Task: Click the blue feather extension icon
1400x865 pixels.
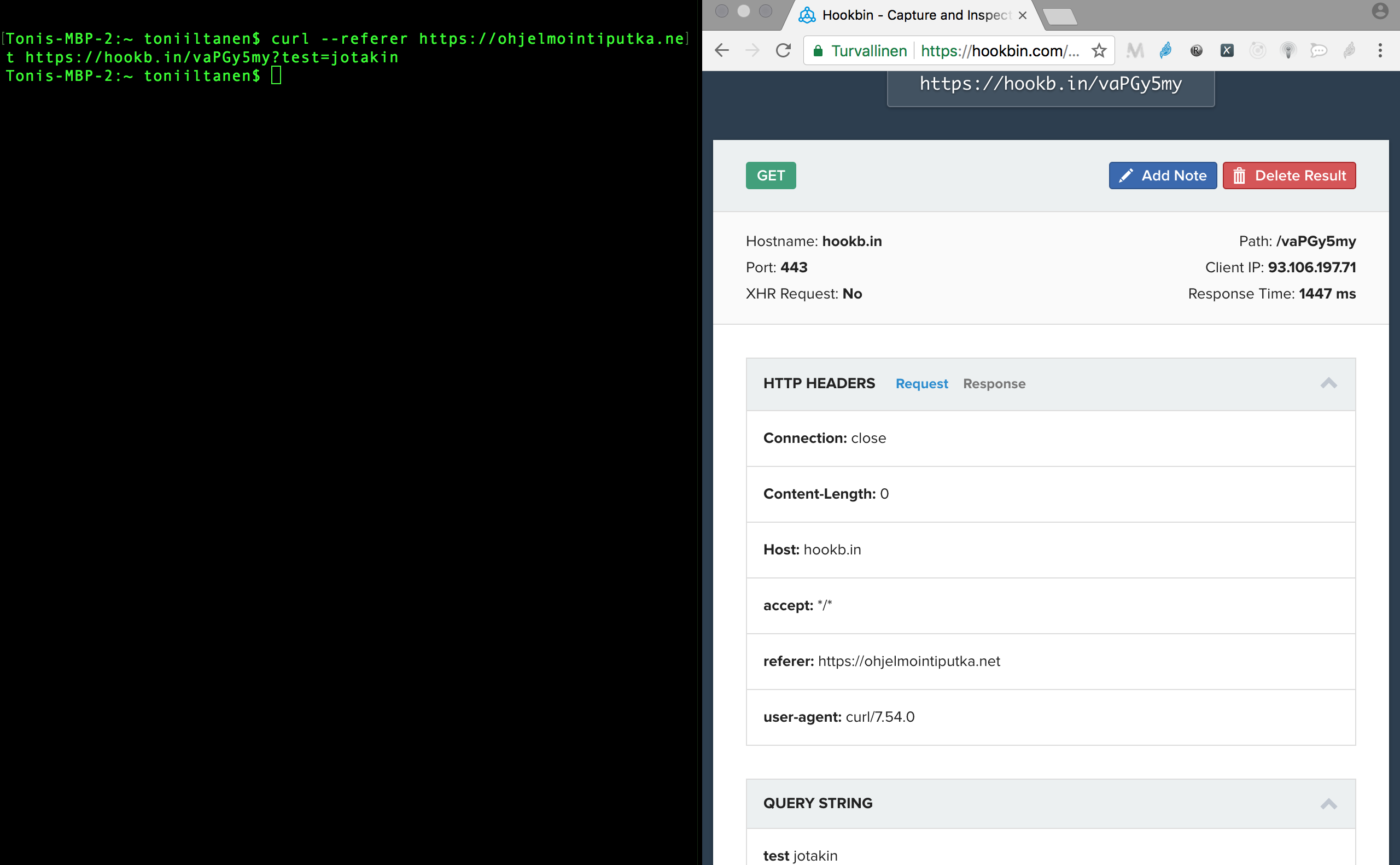Action: [1165, 51]
